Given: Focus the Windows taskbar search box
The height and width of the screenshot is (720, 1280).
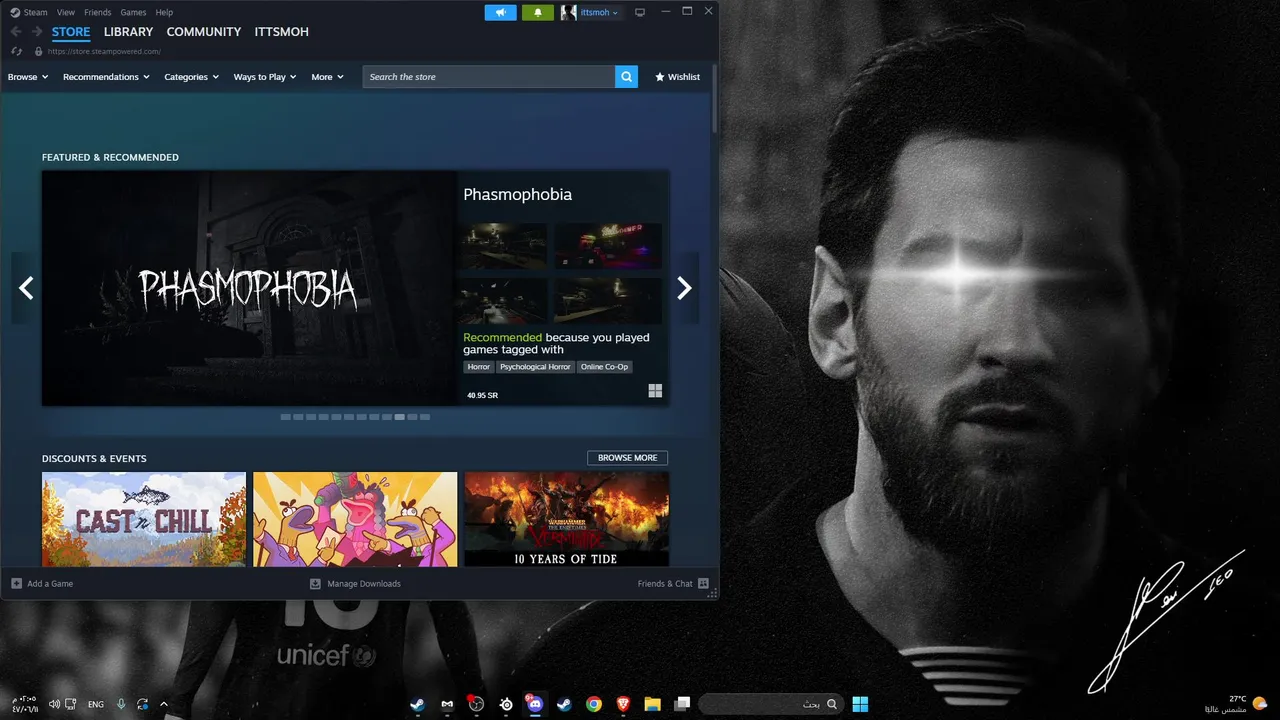Looking at the screenshot, I should coord(770,704).
